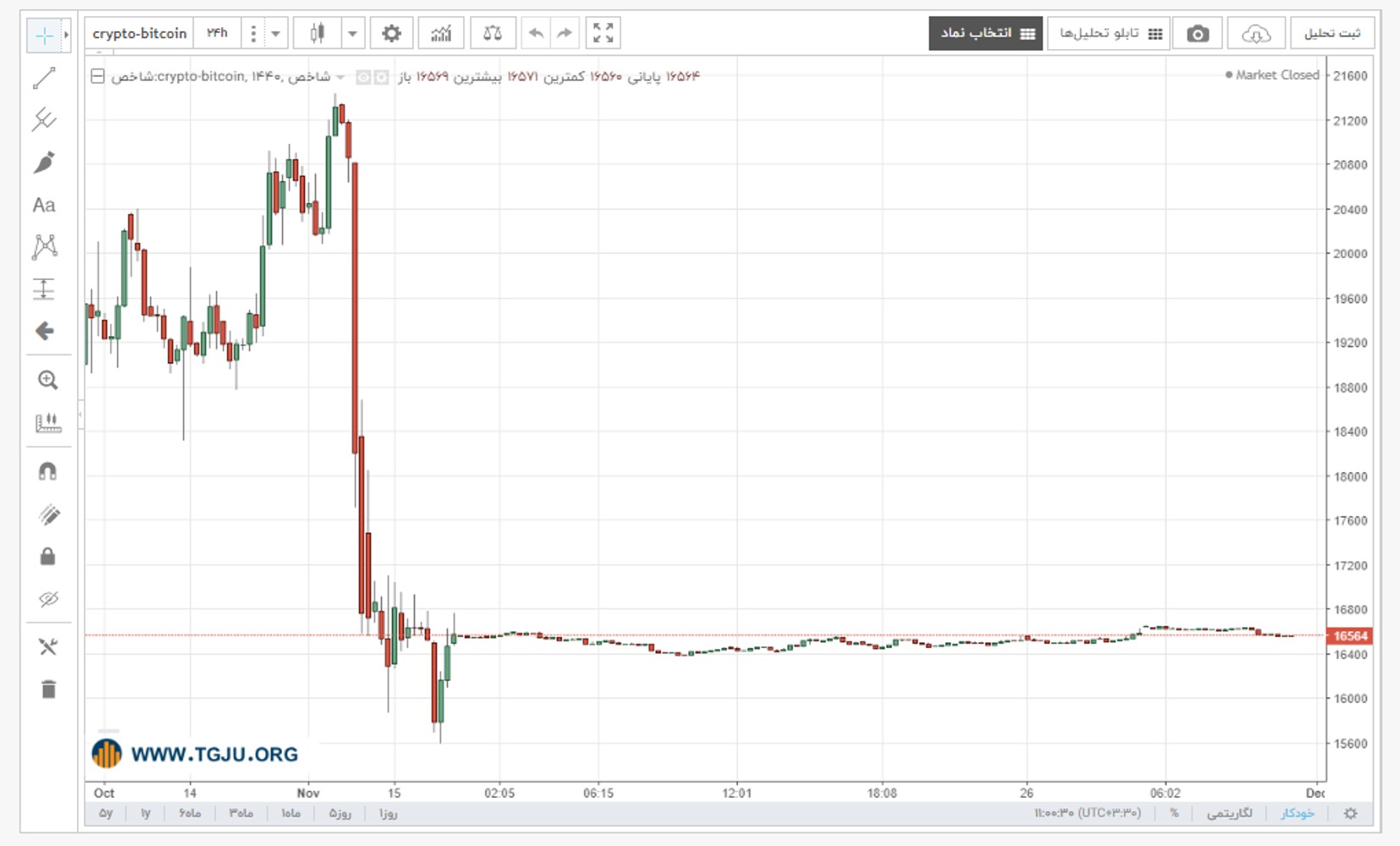Select the brush drawing tool
Viewport: 1400px width, 846px height.
(x=44, y=162)
